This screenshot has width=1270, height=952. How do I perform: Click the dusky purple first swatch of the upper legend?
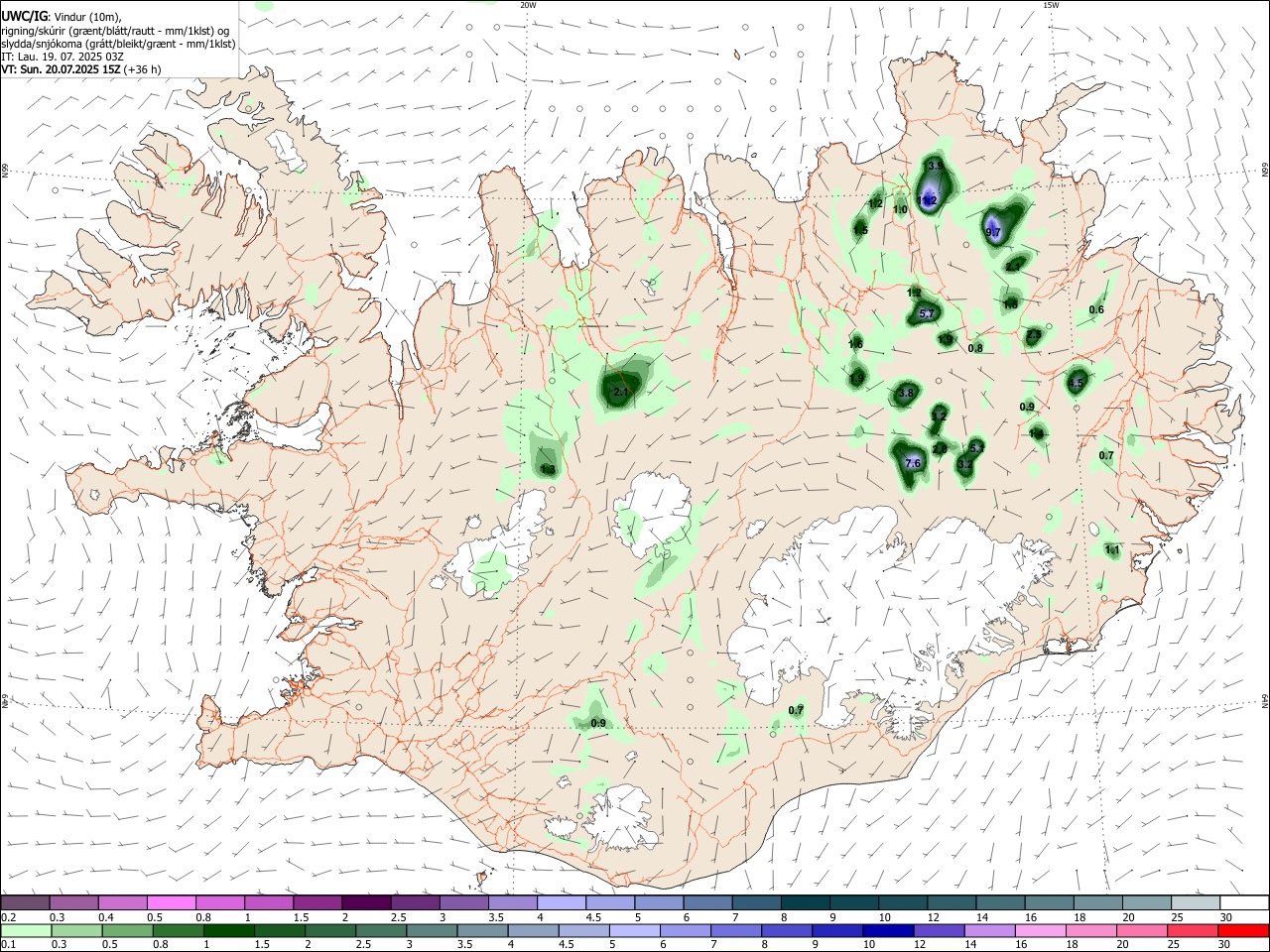click(x=25, y=902)
